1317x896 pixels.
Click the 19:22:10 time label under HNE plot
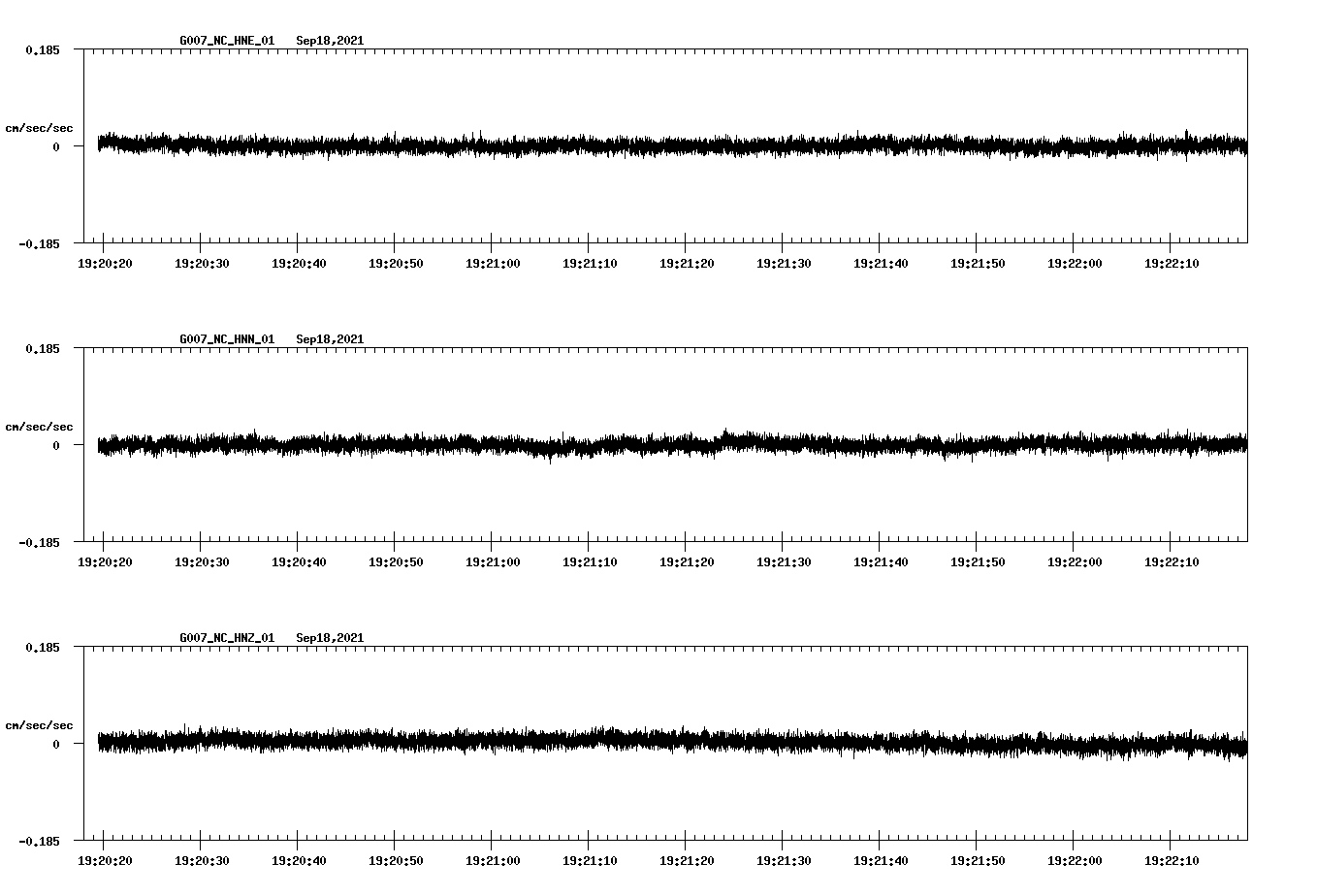pyautogui.click(x=1172, y=263)
